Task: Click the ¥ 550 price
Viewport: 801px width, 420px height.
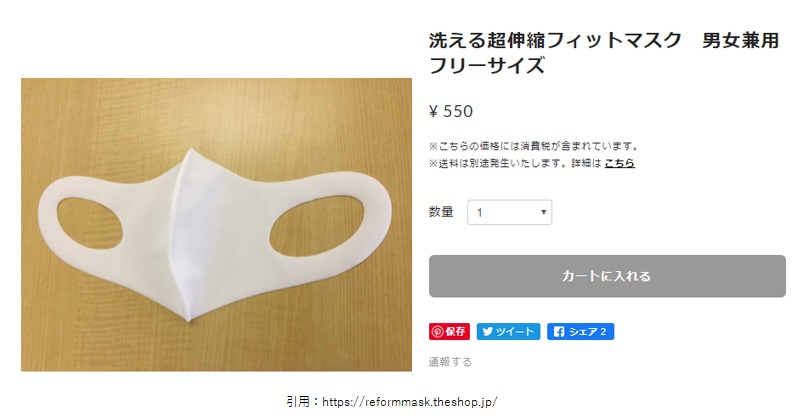Action: click(451, 111)
